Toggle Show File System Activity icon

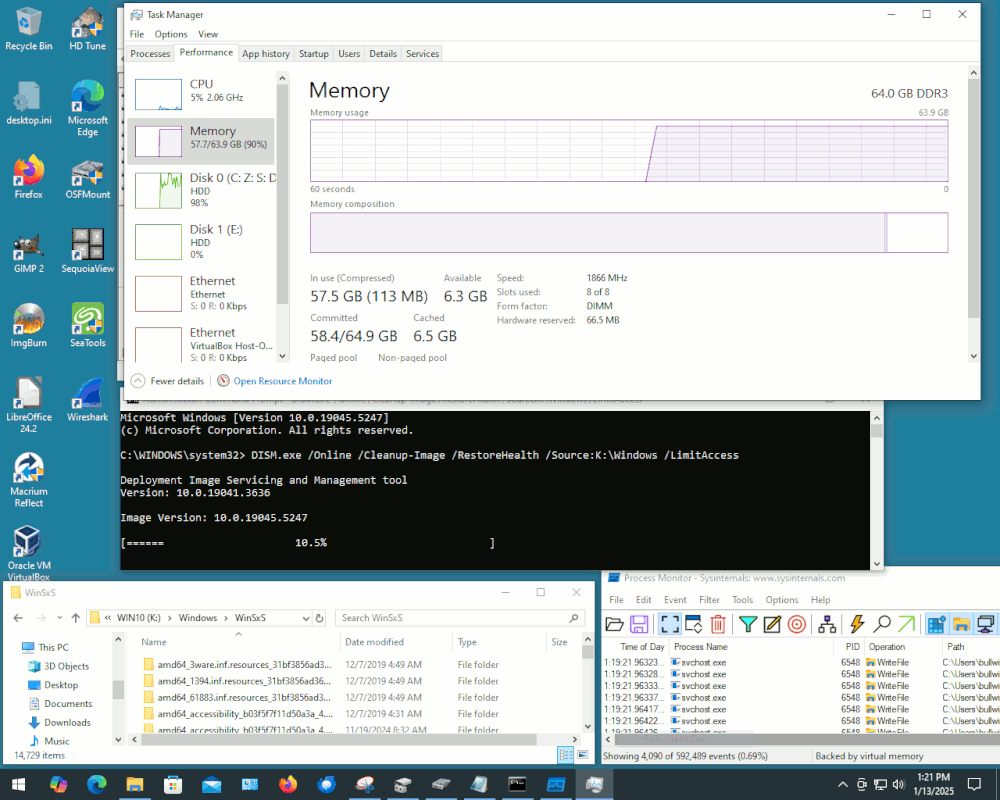961,624
